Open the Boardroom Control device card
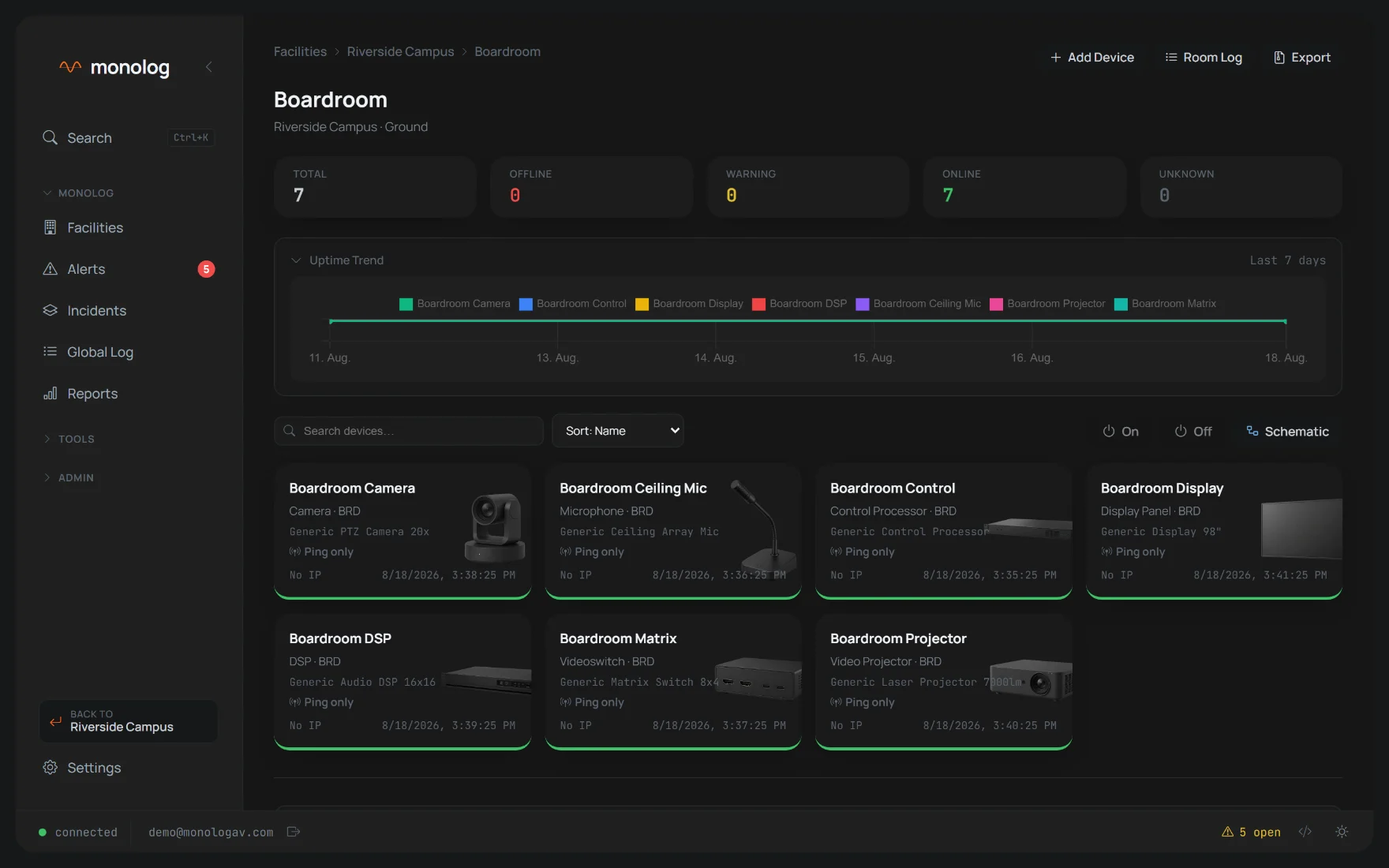Image resolution: width=1389 pixels, height=868 pixels. click(944, 532)
